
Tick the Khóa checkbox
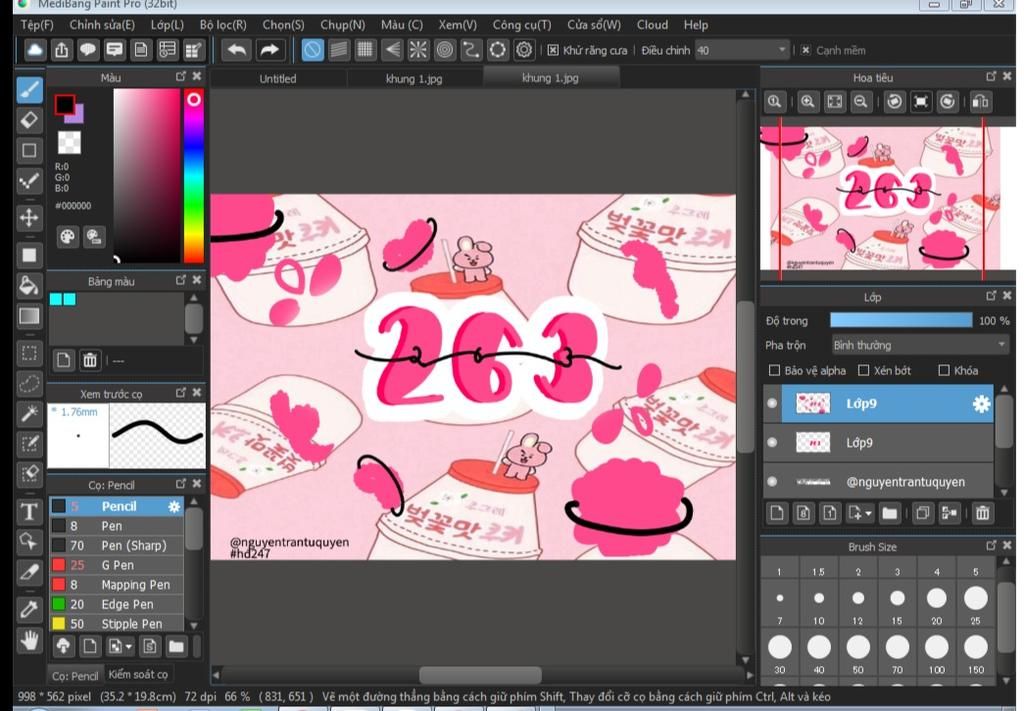[944, 371]
